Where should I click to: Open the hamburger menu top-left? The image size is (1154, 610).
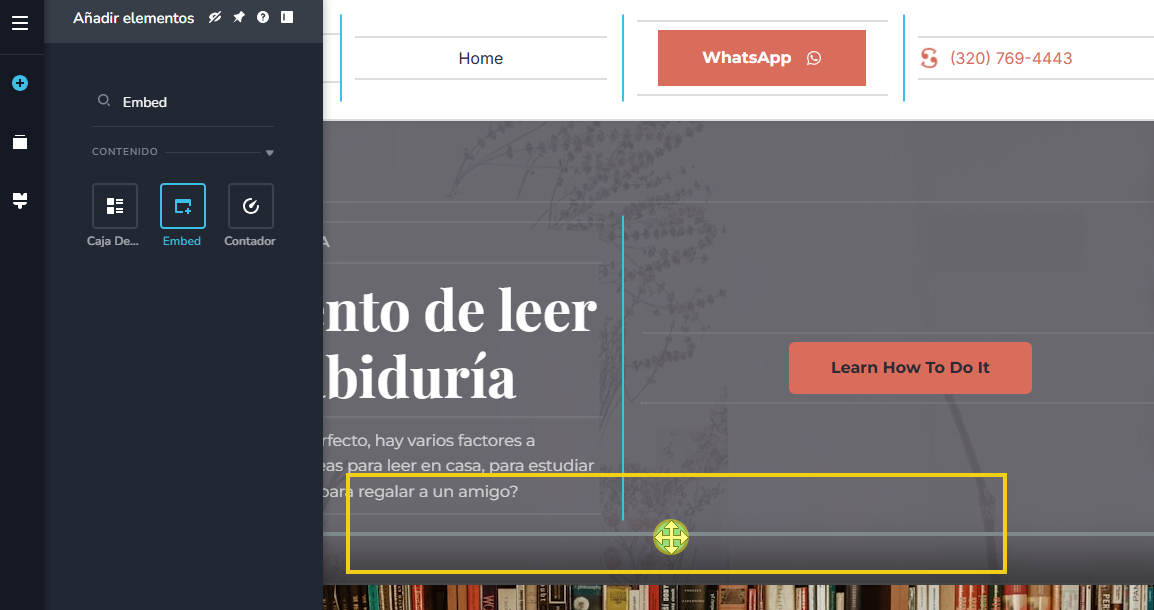[x=20, y=22]
